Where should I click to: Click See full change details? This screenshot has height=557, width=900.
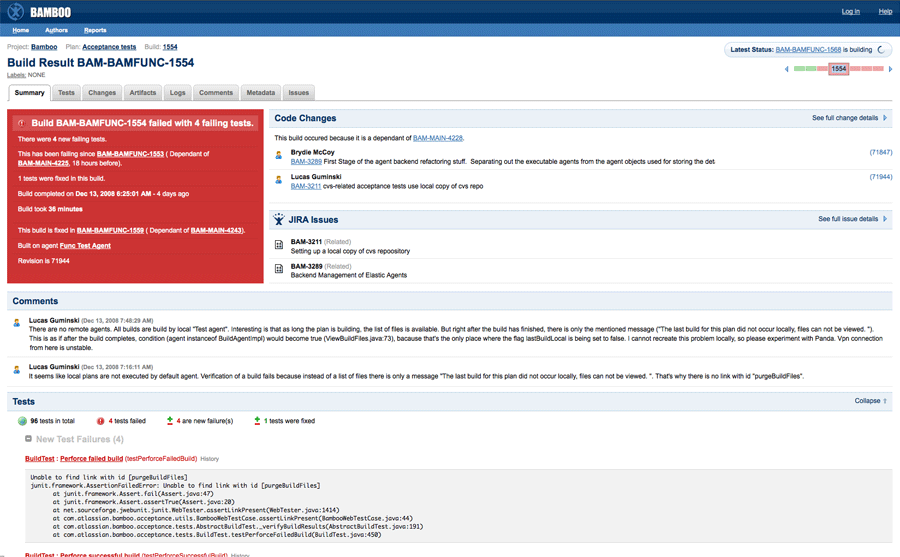pyautogui.click(x=845, y=118)
